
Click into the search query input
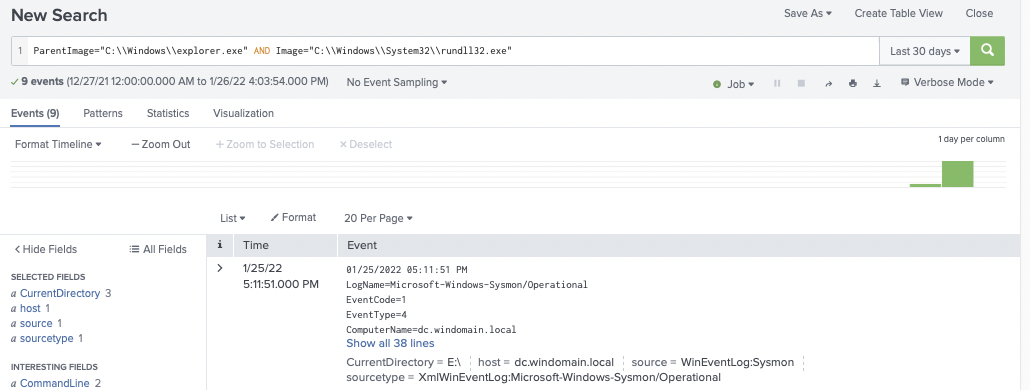tap(453, 51)
